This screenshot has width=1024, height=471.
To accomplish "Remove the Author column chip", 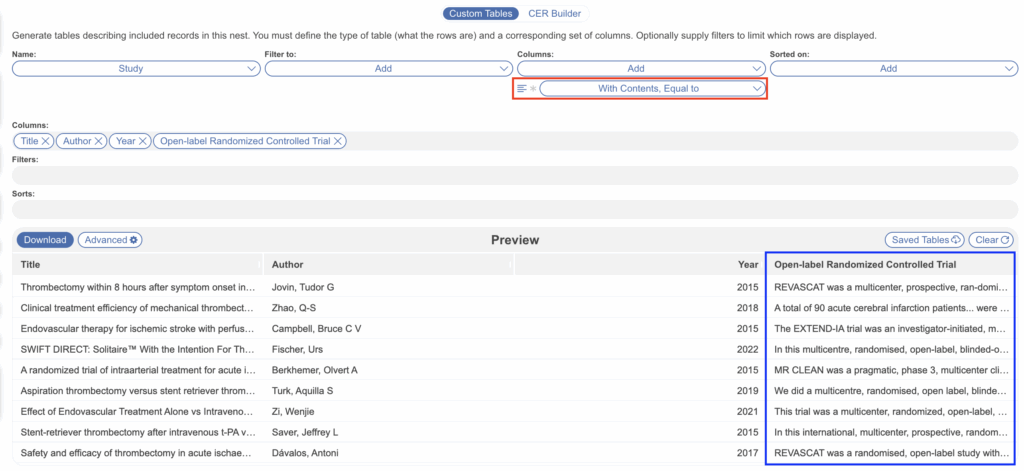I will (x=98, y=141).
